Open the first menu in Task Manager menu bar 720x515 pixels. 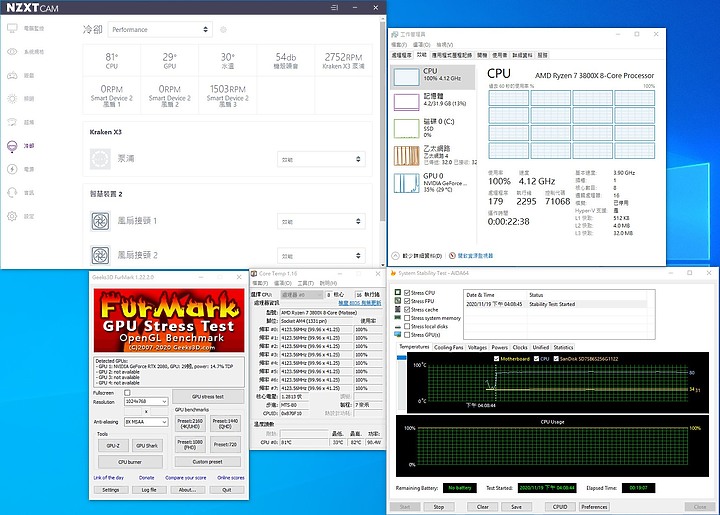click(x=399, y=45)
